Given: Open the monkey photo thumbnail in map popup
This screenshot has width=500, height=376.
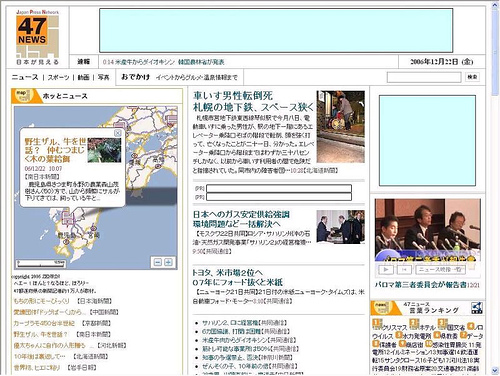Looking at the screenshot, I should [104, 150].
